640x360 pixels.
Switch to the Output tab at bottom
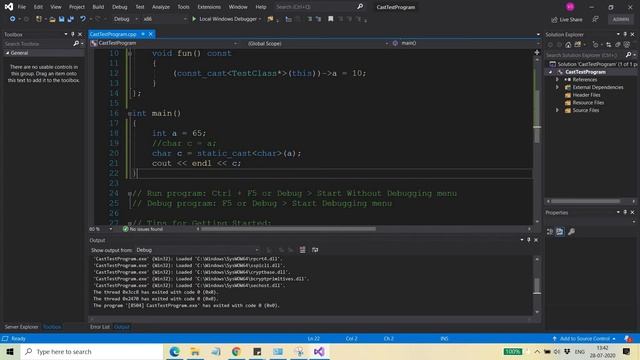coord(122,327)
